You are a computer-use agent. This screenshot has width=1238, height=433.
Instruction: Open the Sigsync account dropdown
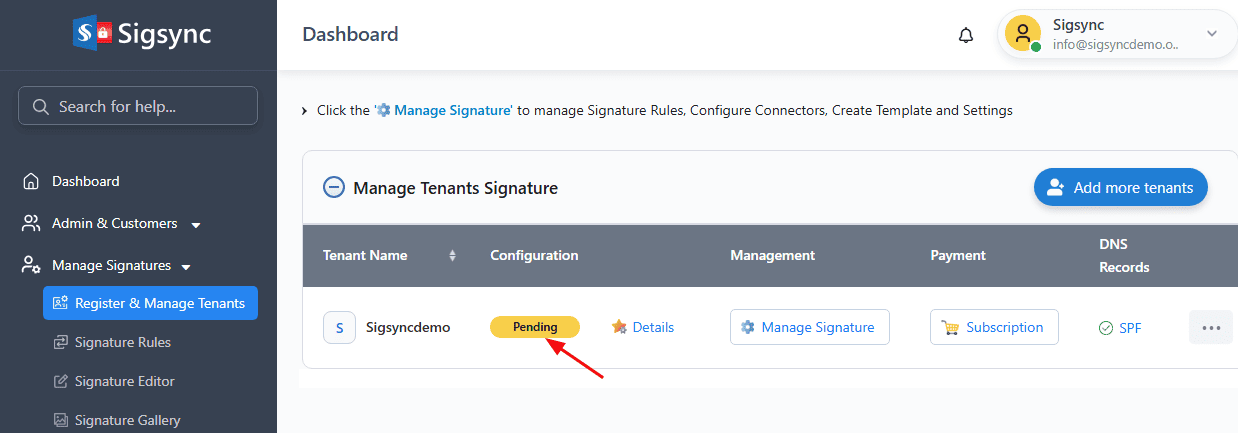point(1212,34)
